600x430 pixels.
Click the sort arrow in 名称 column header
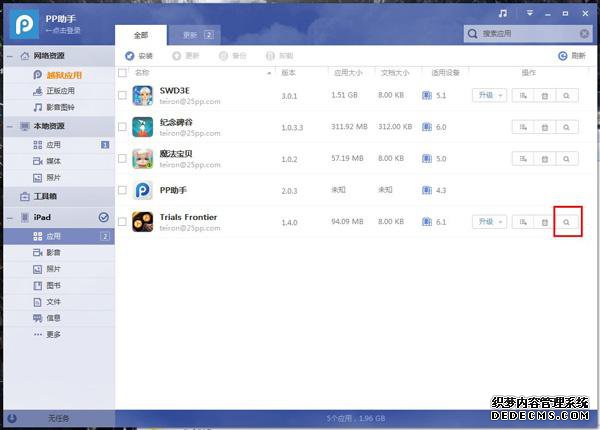coord(269,73)
